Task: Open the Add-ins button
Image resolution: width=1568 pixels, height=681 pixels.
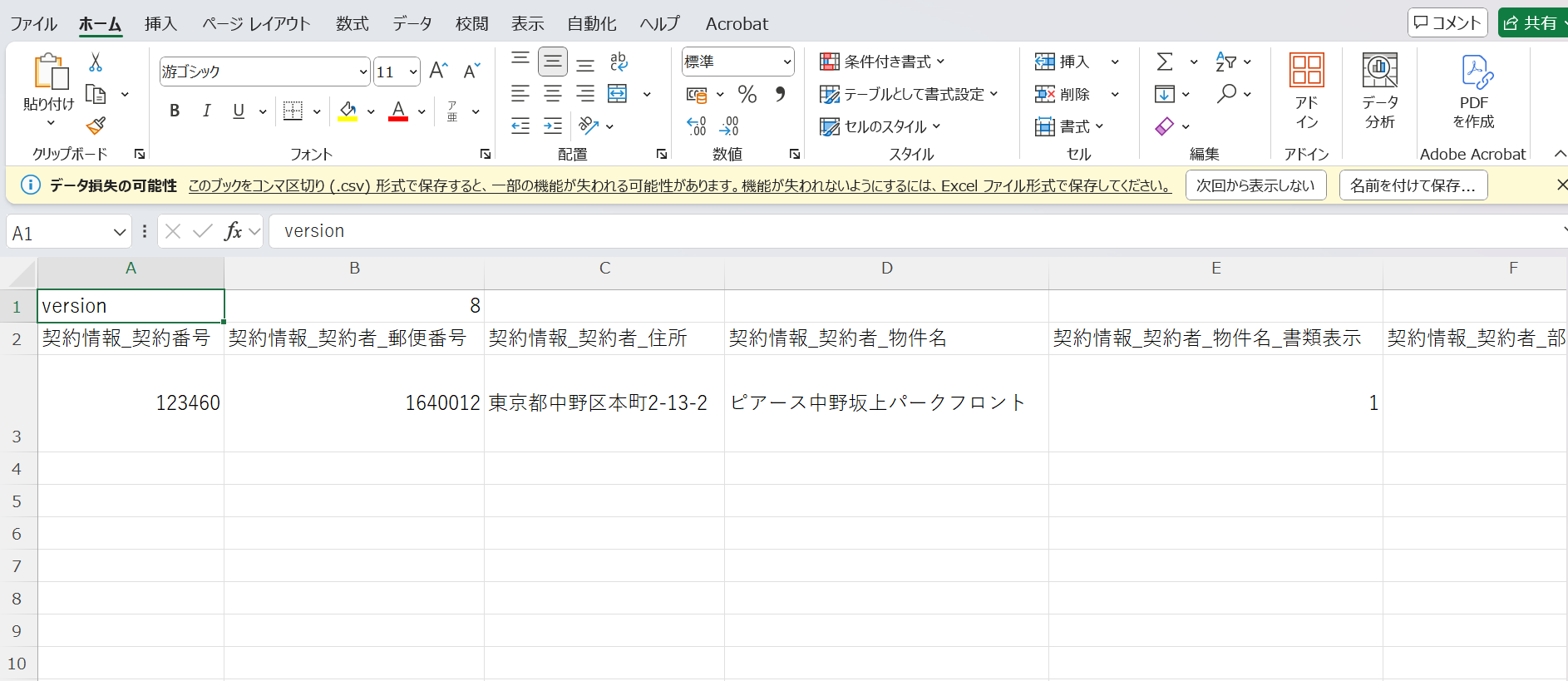Action: coord(1306,91)
